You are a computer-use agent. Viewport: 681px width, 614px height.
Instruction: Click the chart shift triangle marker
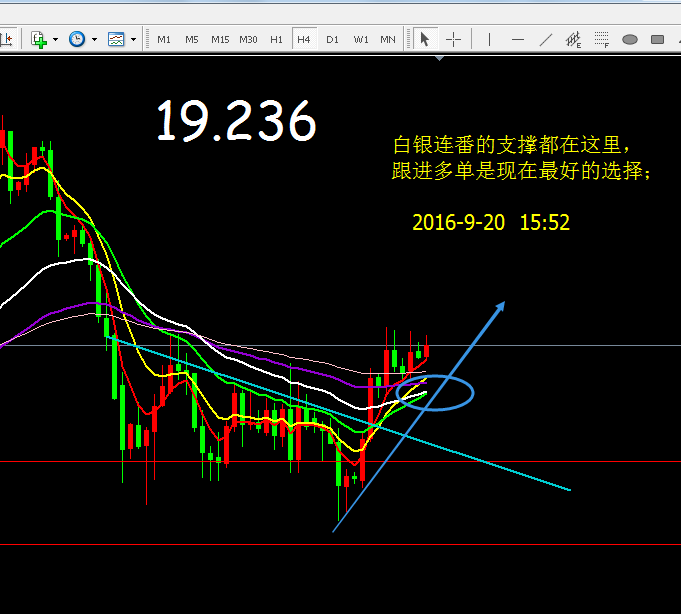point(439,58)
